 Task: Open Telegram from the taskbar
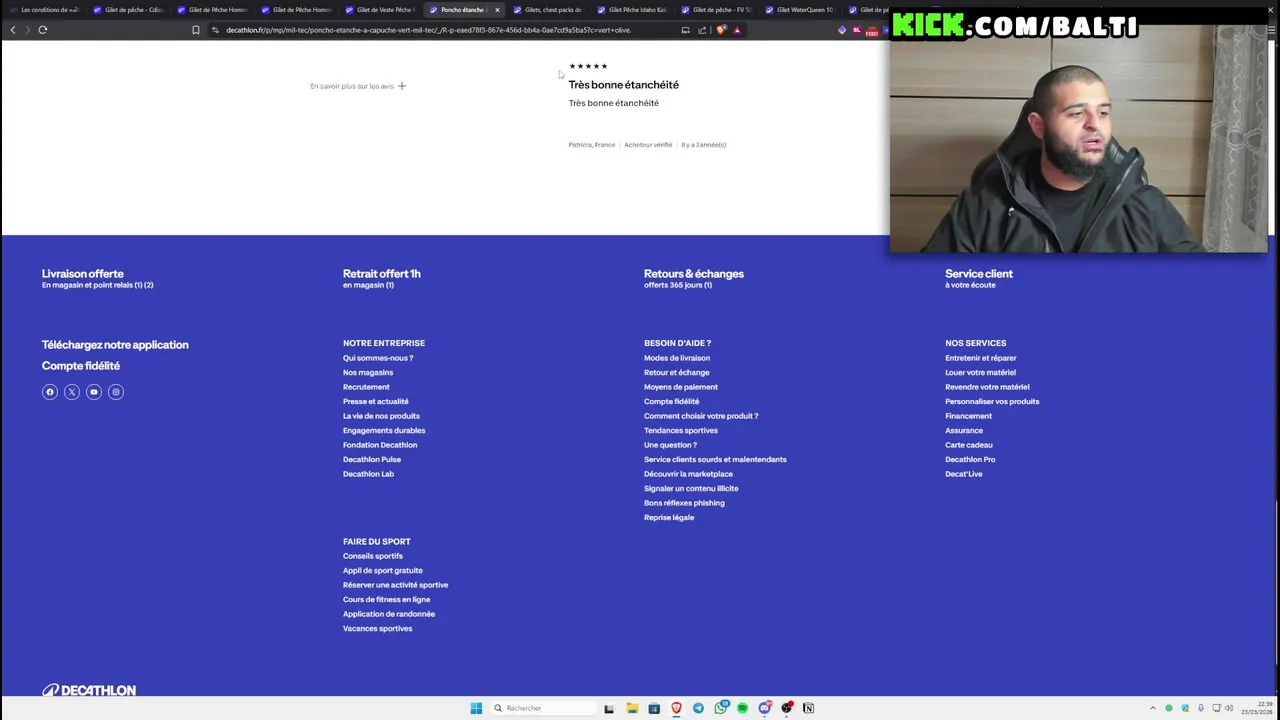tap(698, 708)
